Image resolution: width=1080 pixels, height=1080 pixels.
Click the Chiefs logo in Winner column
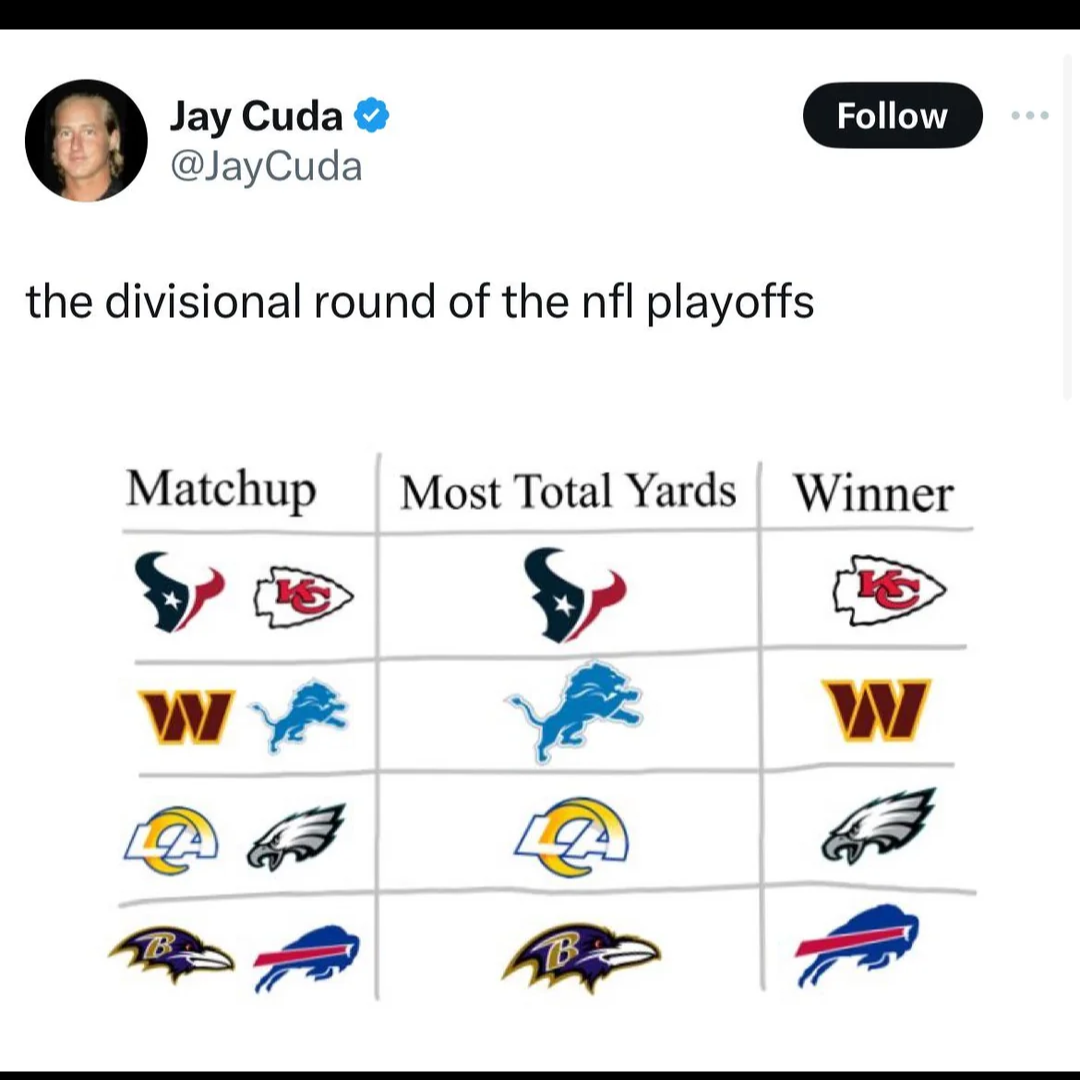point(889,589)
